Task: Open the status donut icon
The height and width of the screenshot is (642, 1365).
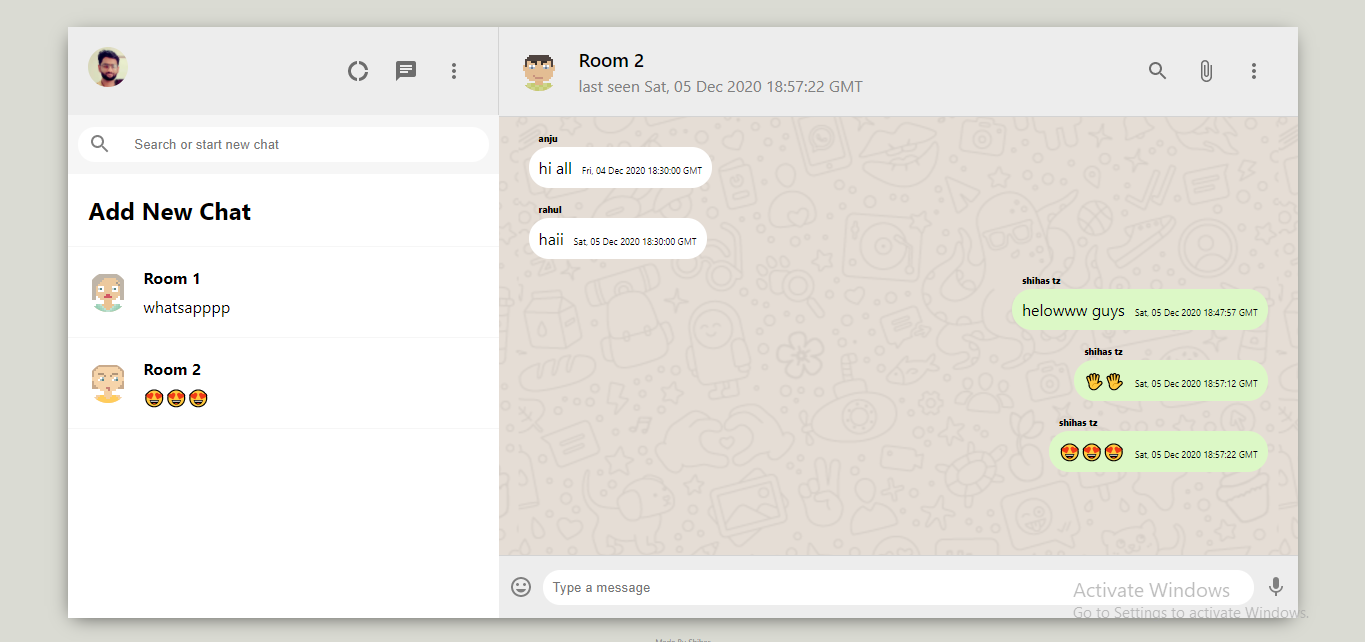Action: pyautogui.click(x=358, y=71)
